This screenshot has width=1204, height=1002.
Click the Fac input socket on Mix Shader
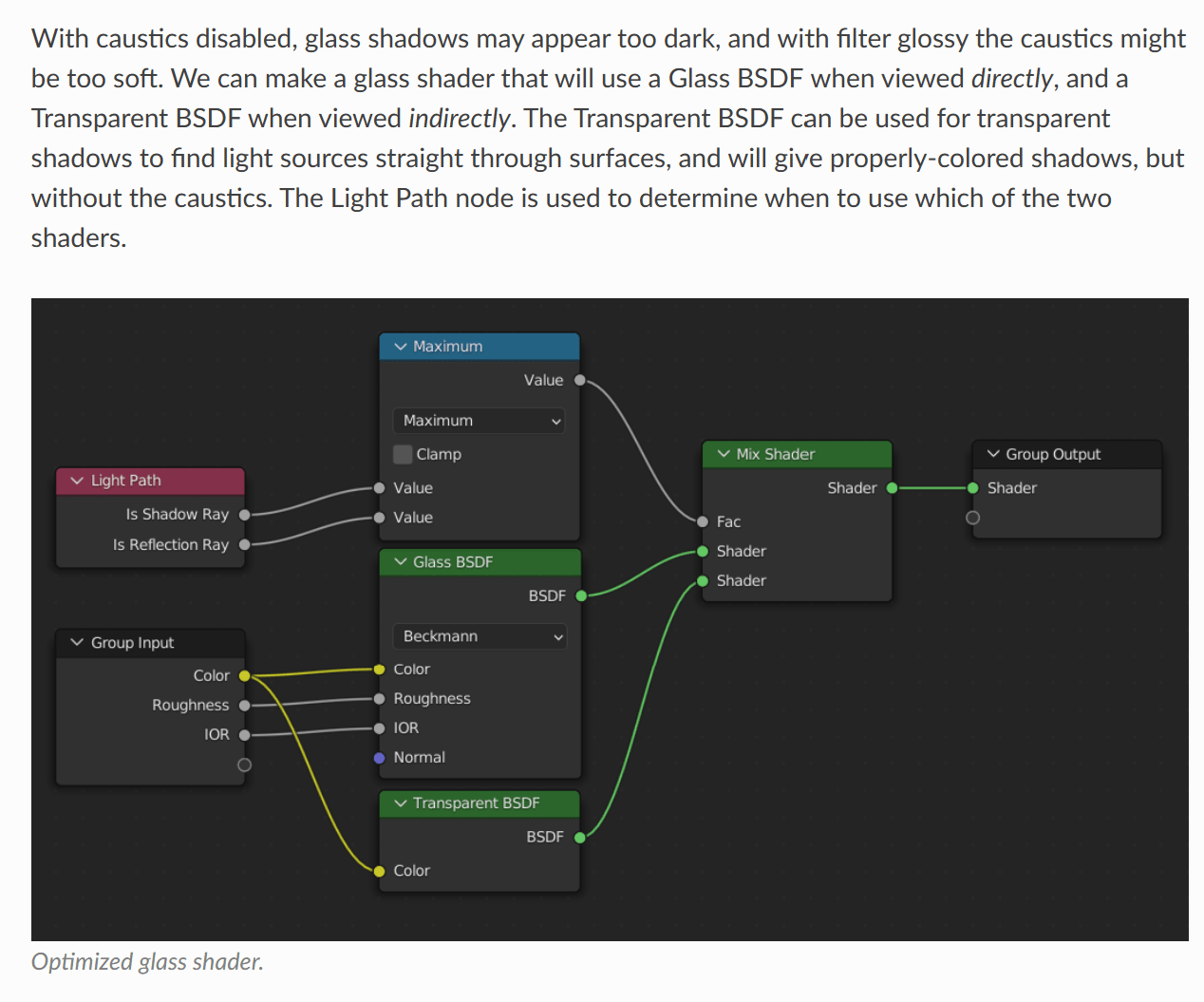coord(703,521)
